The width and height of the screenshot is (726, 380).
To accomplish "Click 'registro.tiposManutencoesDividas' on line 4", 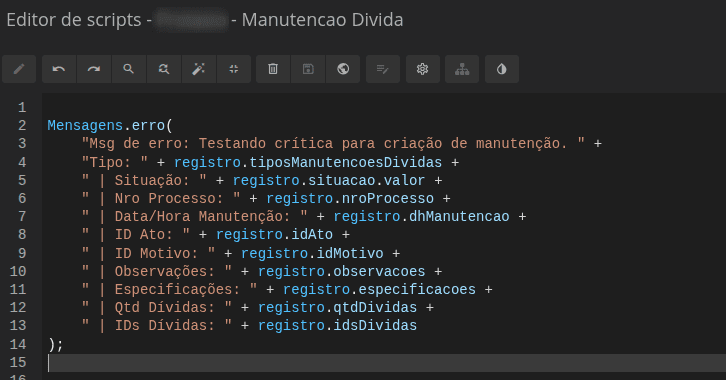I will pyautogui.click(x=308, y=162).
